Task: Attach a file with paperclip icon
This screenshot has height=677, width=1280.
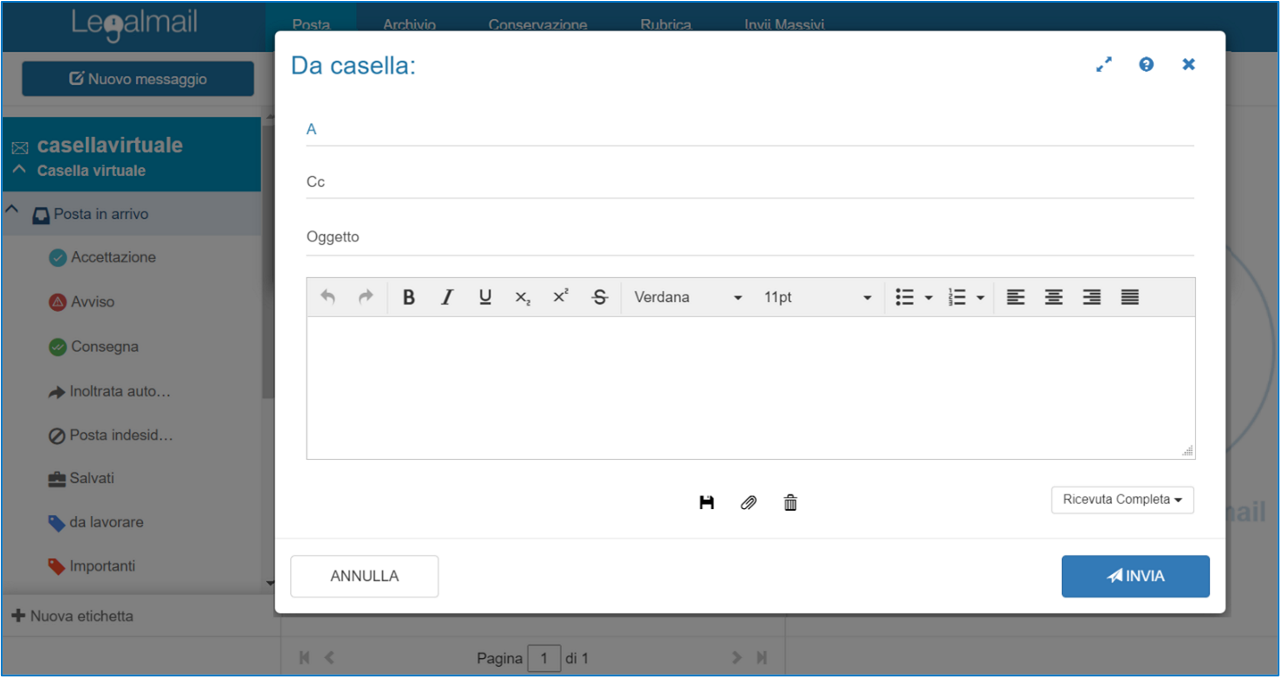Action: (x=748, y=503)
